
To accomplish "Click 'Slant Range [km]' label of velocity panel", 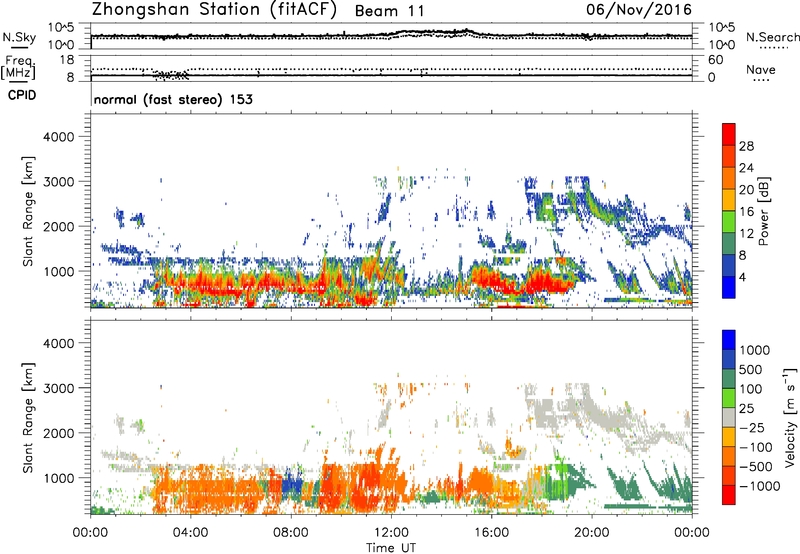I will coord(28,418).
